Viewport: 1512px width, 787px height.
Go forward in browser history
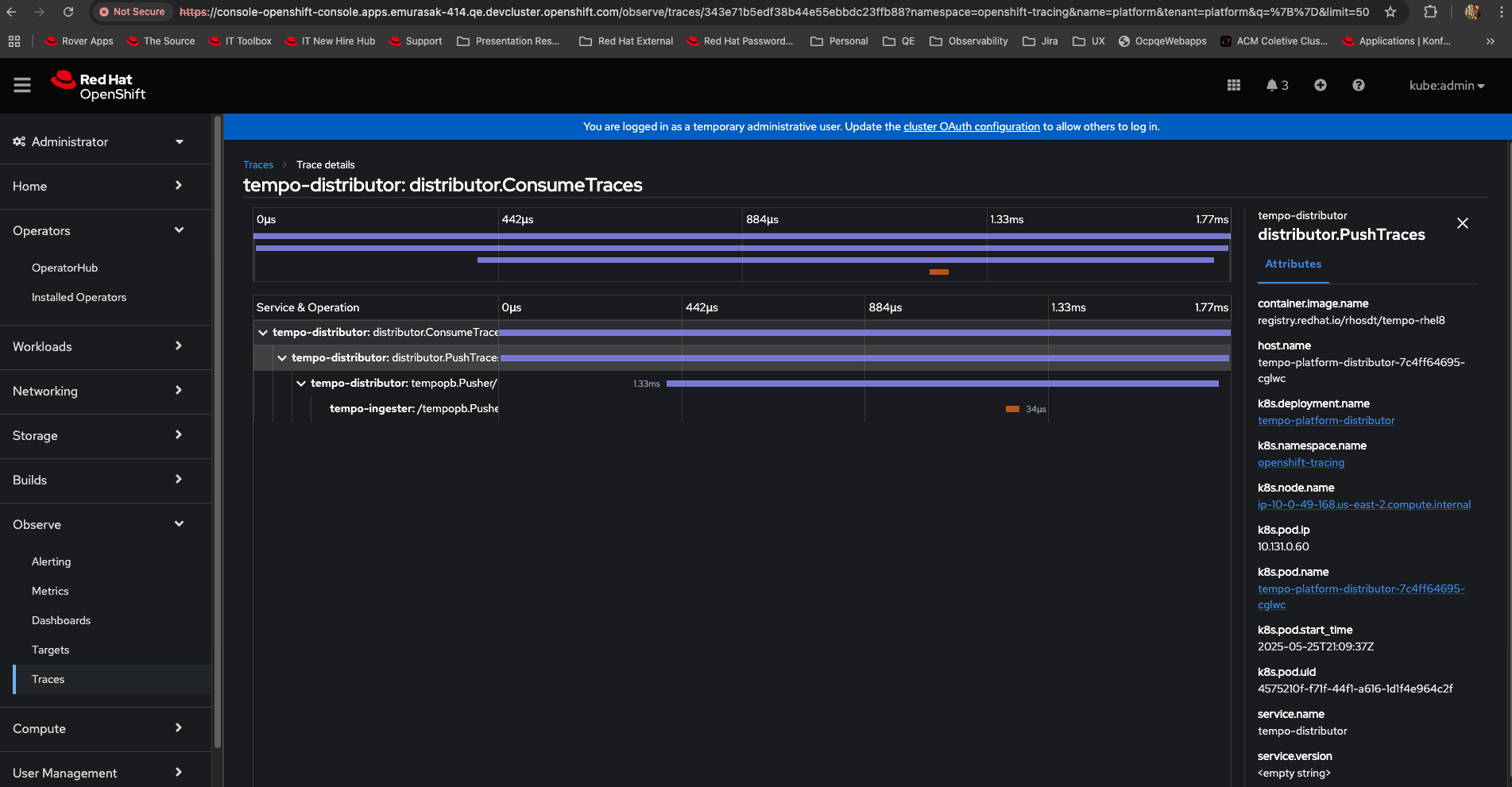(40, 12)
